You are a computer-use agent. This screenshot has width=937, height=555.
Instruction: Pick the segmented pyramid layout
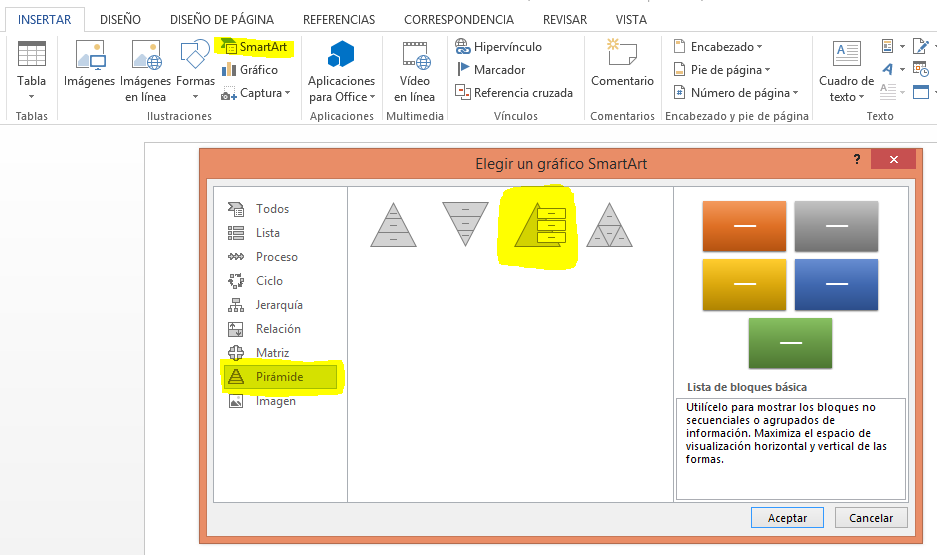point(610,225)
